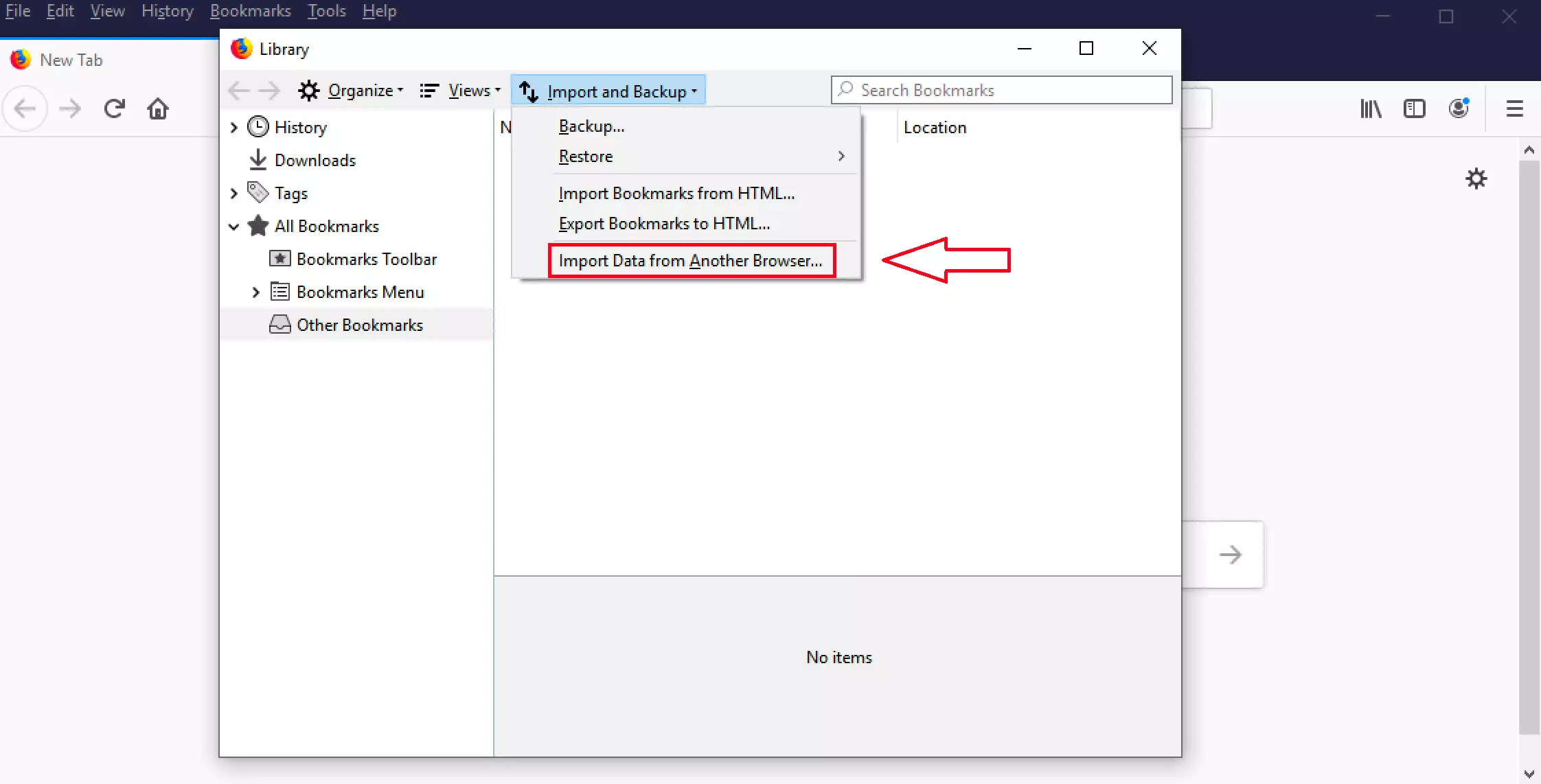The image size is (1541, 784).
Task: Select Import Data from Another Browser
Action: 691,260
